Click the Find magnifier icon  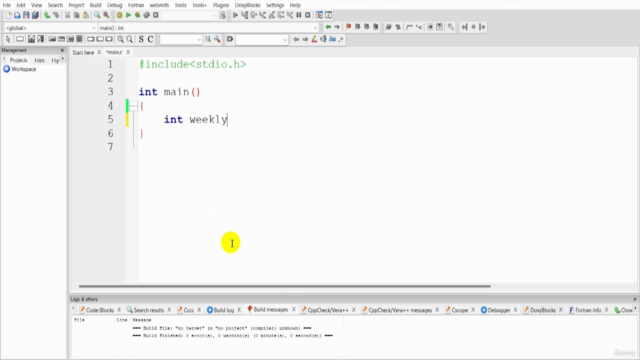(x=97, y=15)
